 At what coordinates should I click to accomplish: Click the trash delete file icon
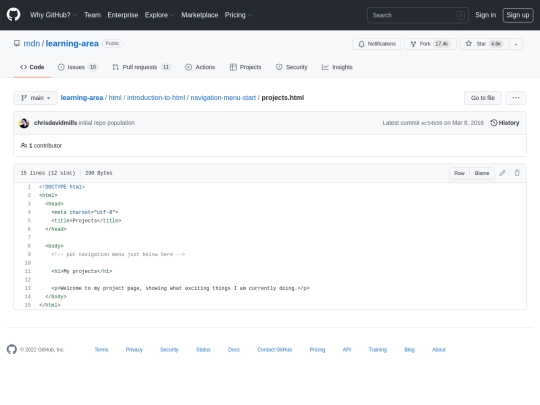(x=517, y=173)
